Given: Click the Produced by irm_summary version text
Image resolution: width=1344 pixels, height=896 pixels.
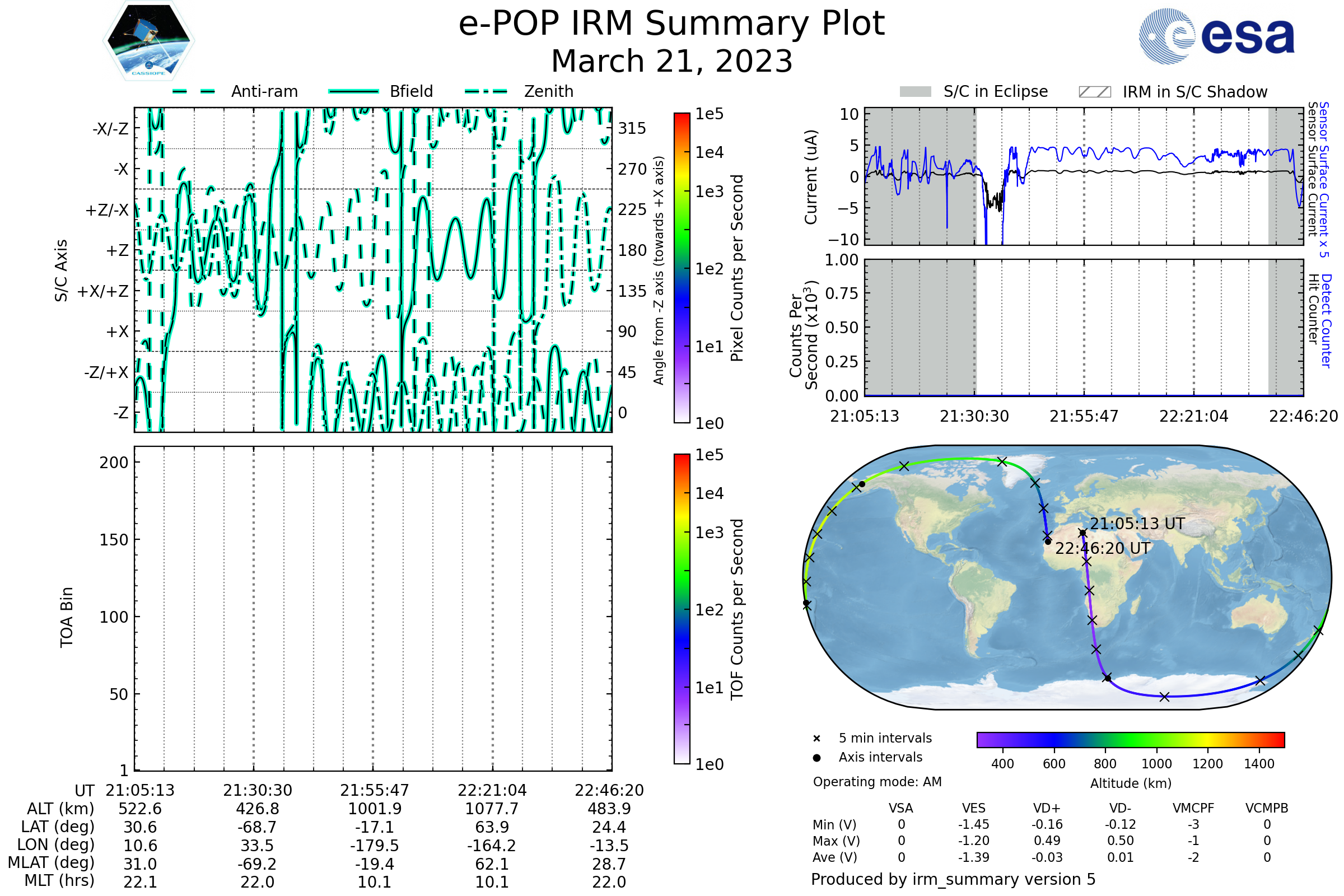Looking at the screenshot, I should pyautogui.click(x=953, y=879).
